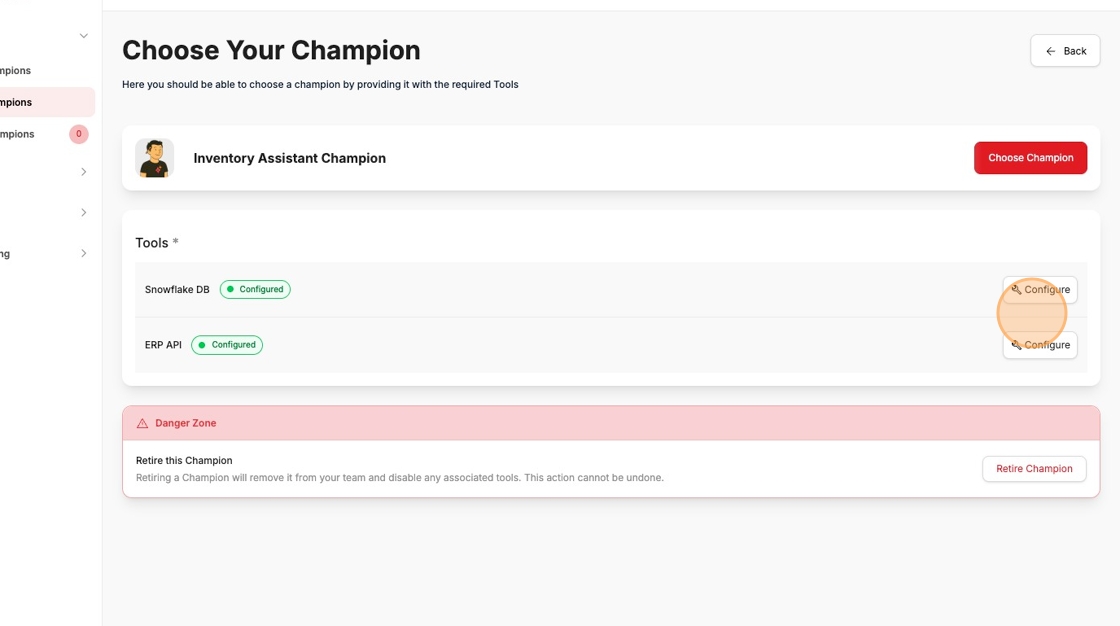Click the red zero badge in the sidebar
1120x626 pixels.
[x=79, y=133]
